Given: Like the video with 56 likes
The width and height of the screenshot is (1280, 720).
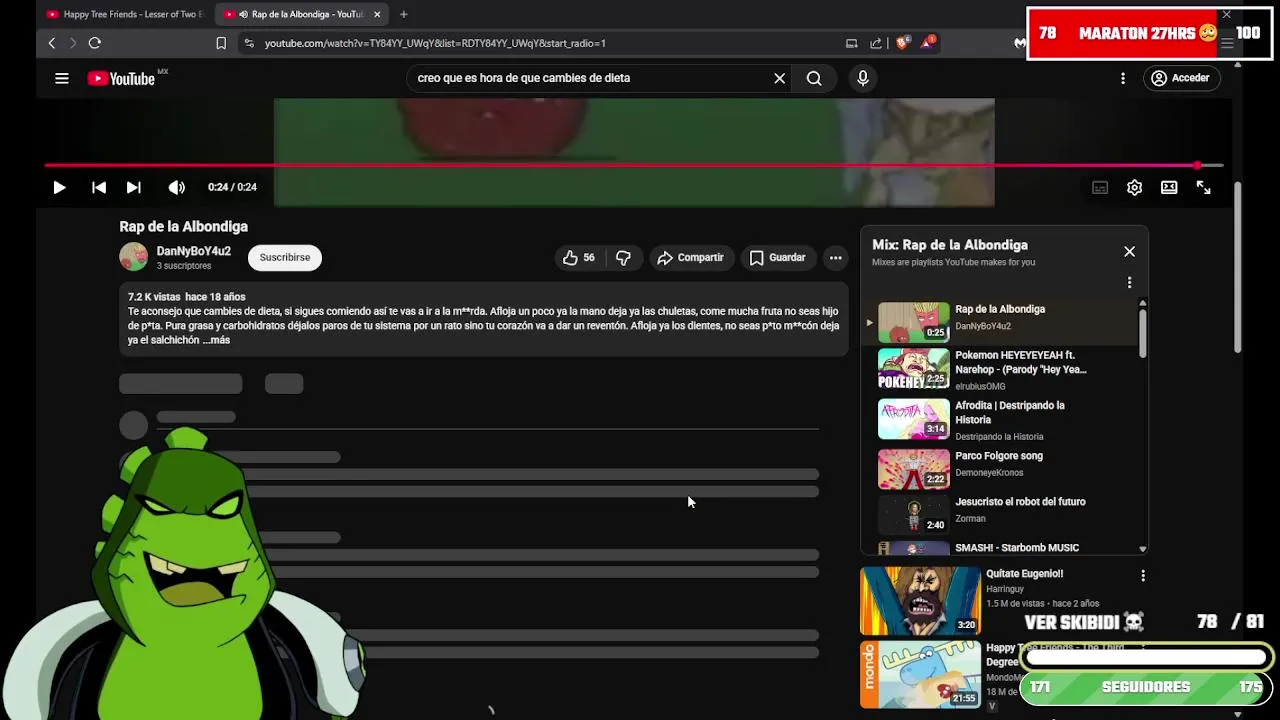Looking at the screenshot, I should pos(578,258).
